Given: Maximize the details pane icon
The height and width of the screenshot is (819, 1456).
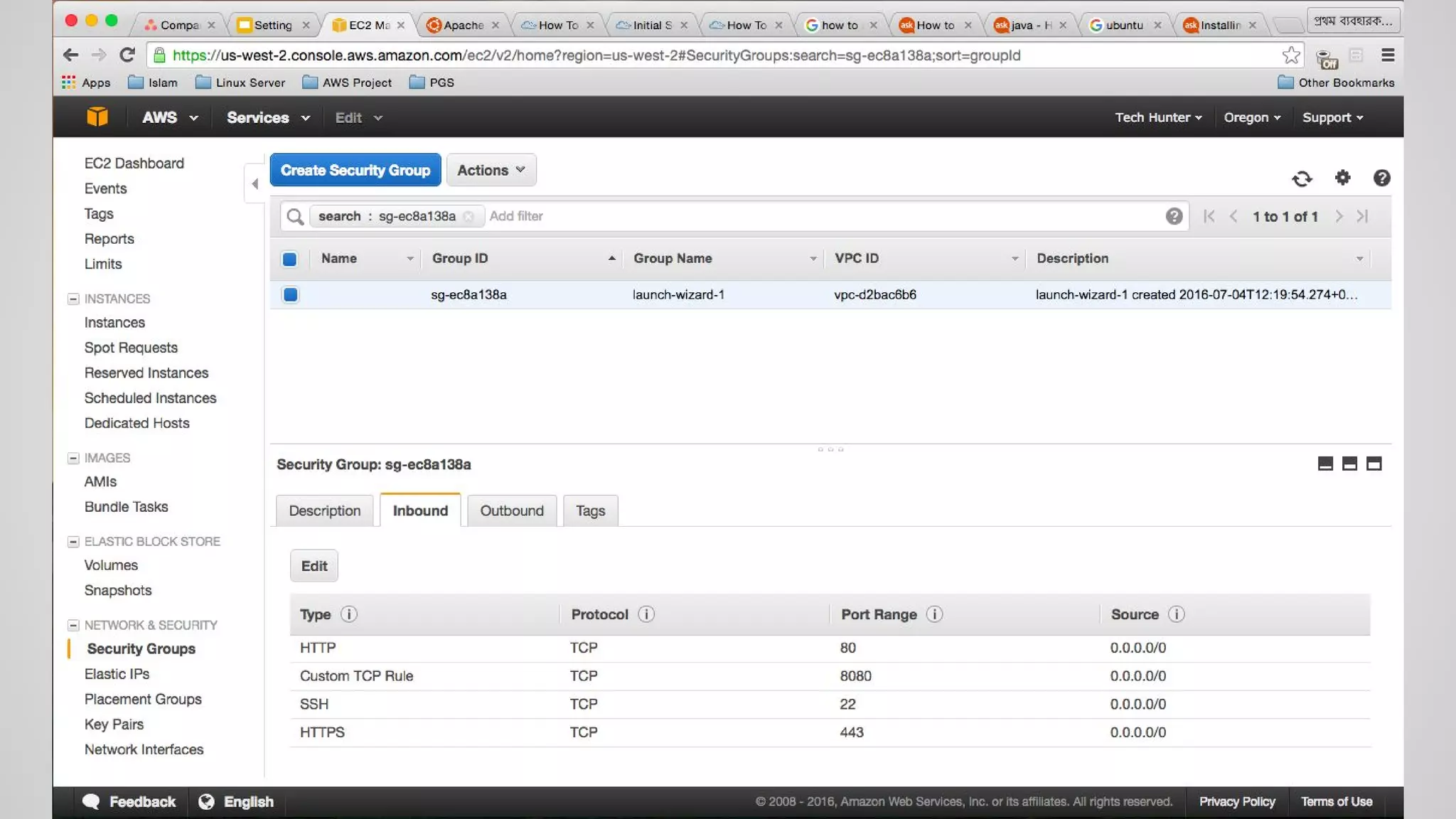Looking at the screenshot, I should [1374, 464].
